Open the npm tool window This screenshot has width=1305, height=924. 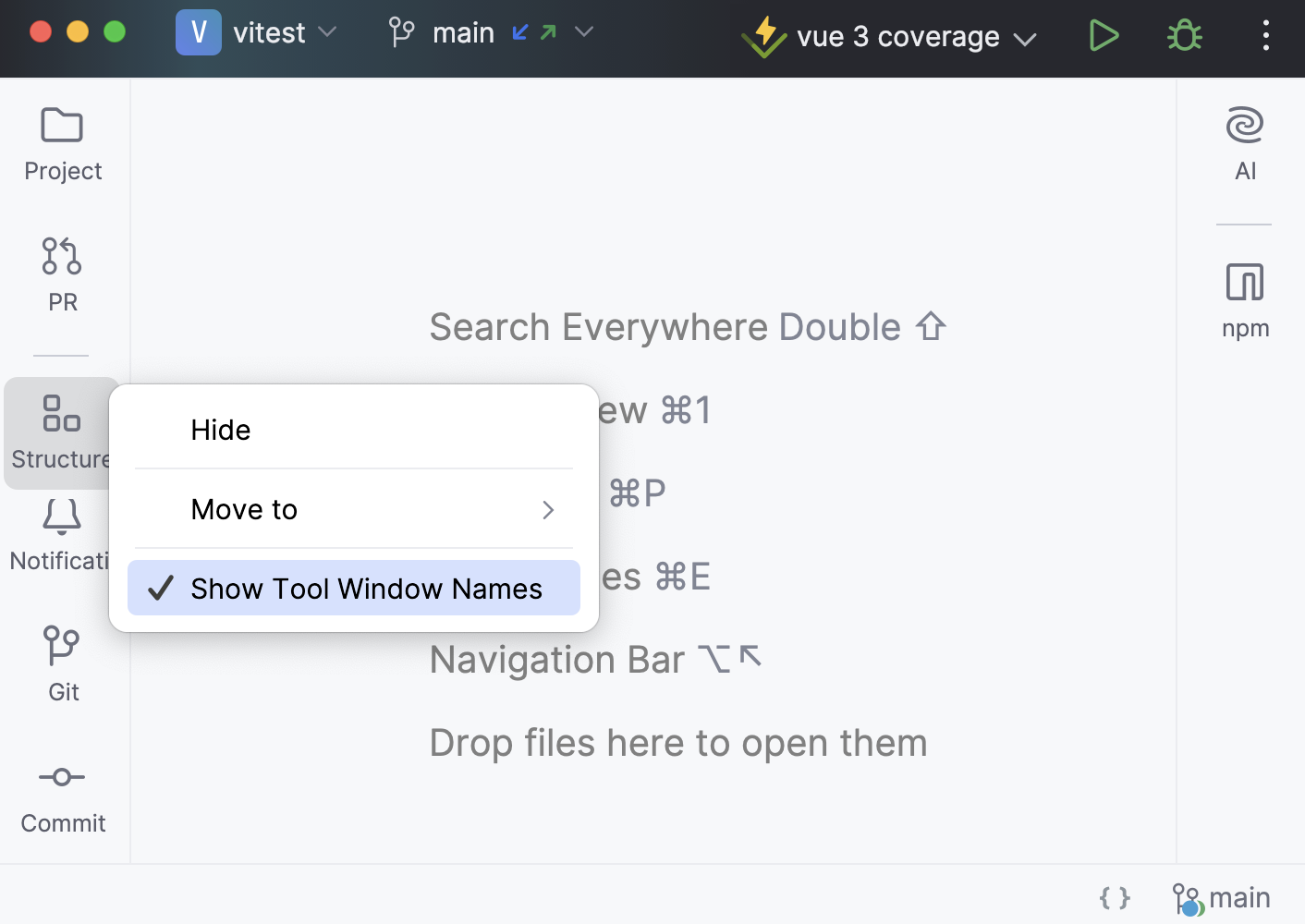click(1245, 298)
